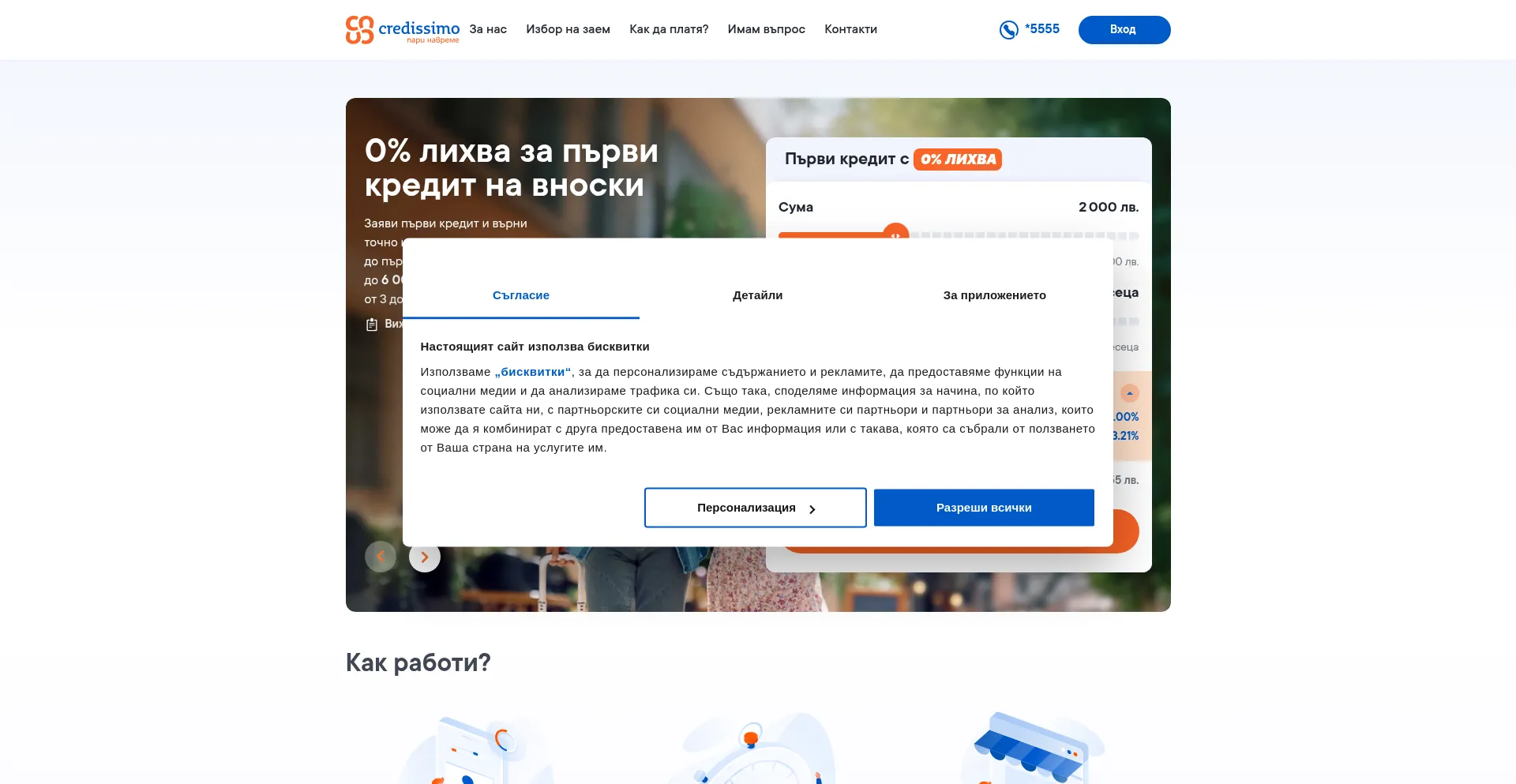Go to Как да платя? page
Image resolution: width=1516 pixels, height=784 pixels.
[669, 29]
